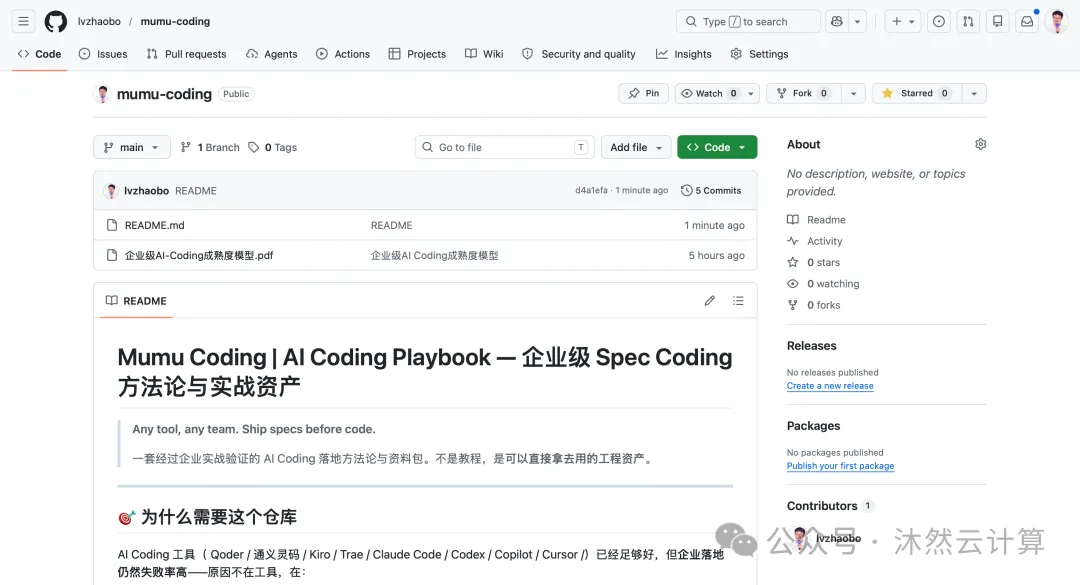Open latest commit message README
This screenshot has width=1080, height=585.
(x=196, y=191)
